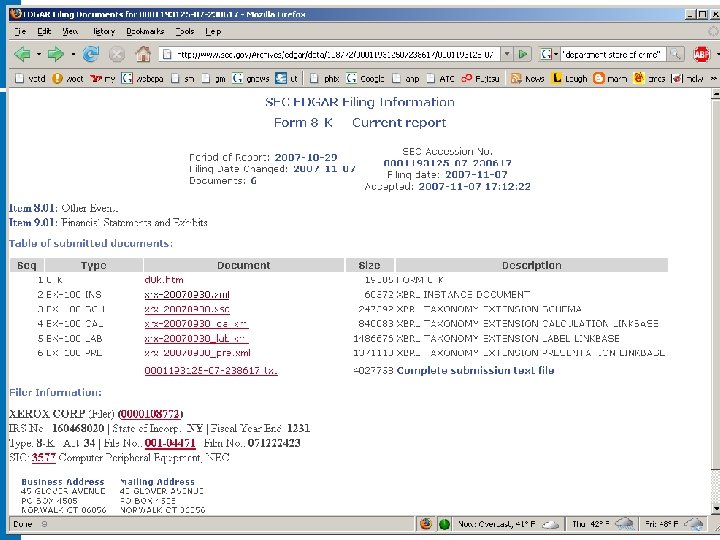
Task: Open the 'vstd' bookmark
Action: (x=30, y=79)
